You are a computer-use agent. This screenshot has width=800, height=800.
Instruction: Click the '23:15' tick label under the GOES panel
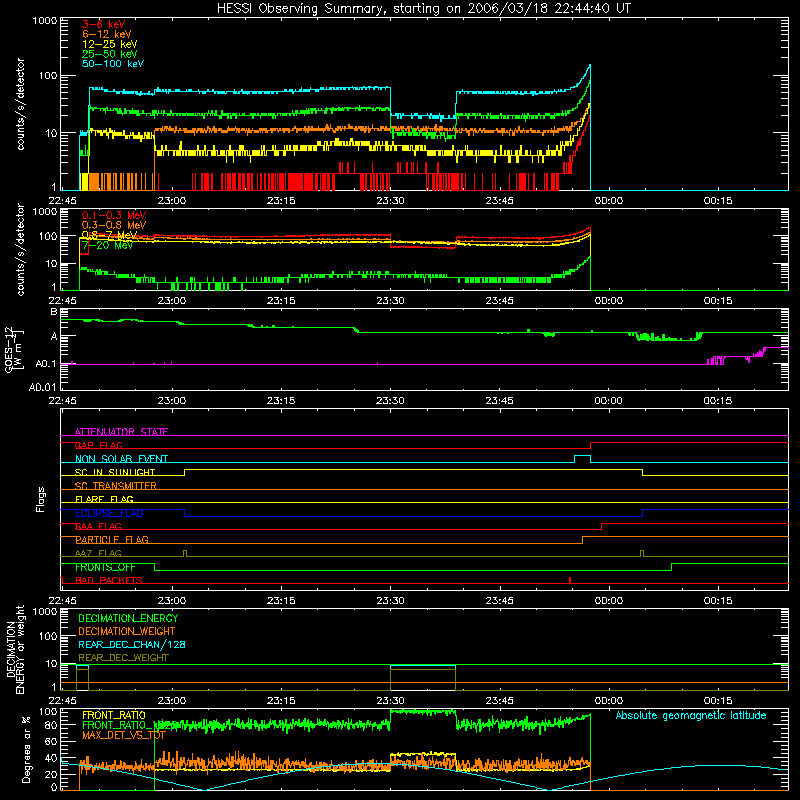pyautogui.click(x=281, y=401)
